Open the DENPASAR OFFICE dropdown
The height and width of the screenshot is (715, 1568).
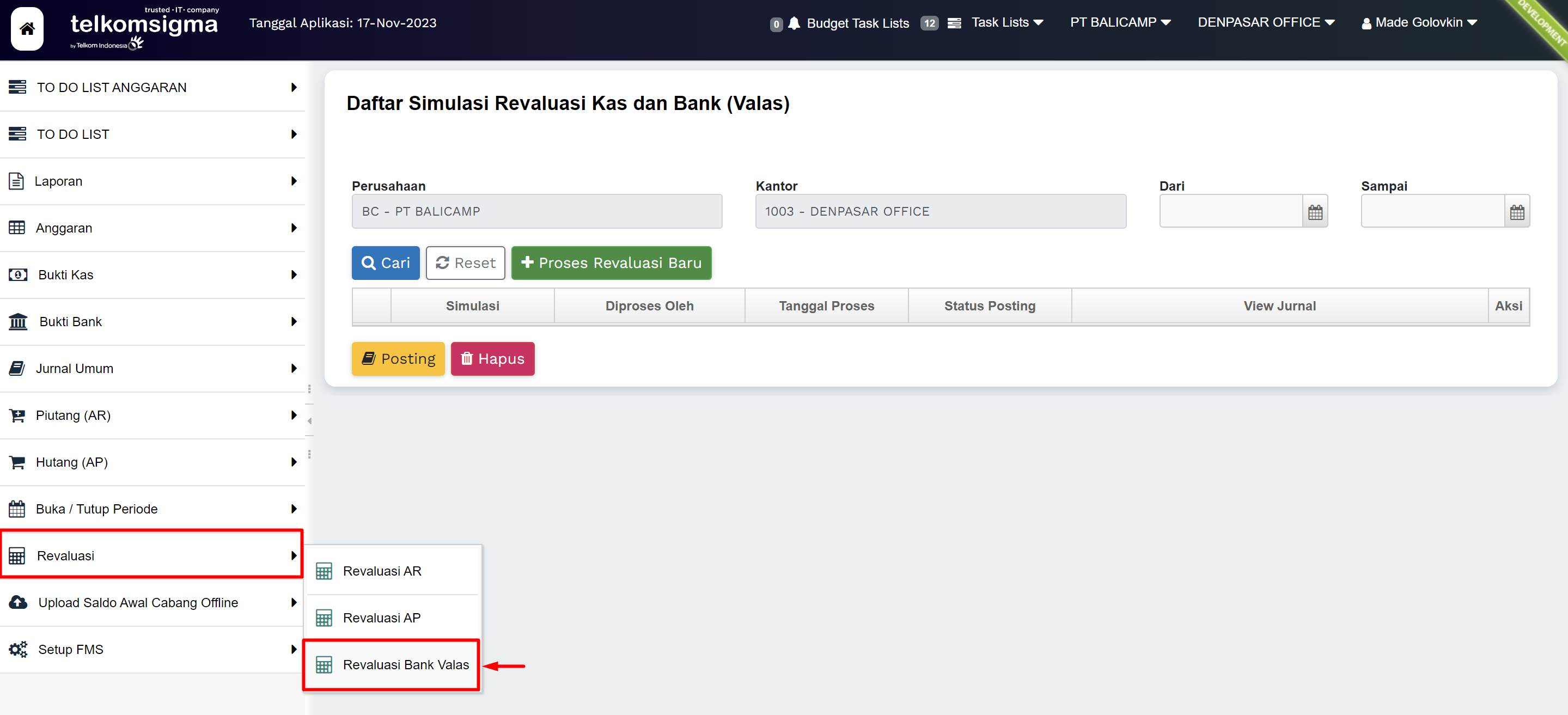click(1266, 22)
